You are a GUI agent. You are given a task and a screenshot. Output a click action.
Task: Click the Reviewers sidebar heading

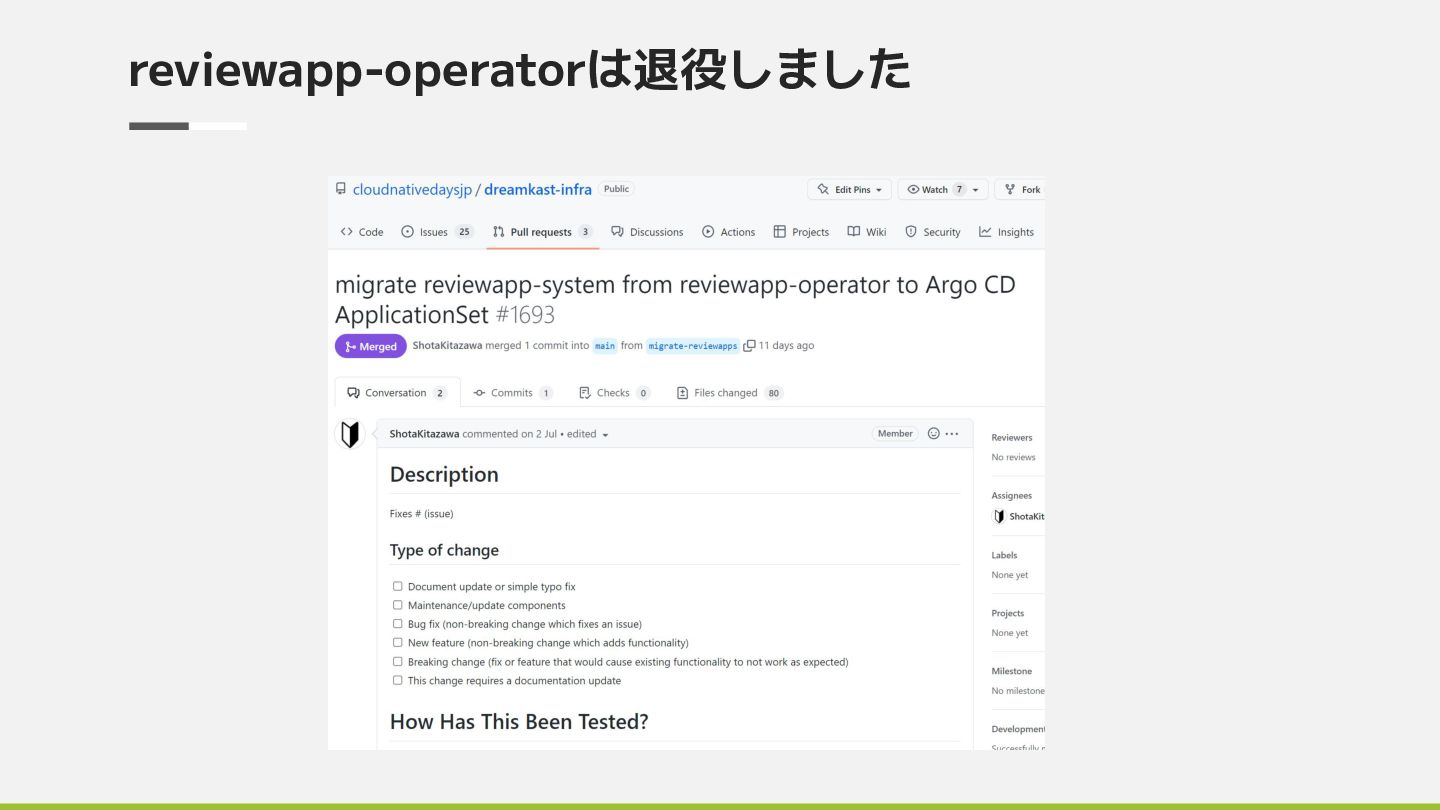coord(1012,438)
